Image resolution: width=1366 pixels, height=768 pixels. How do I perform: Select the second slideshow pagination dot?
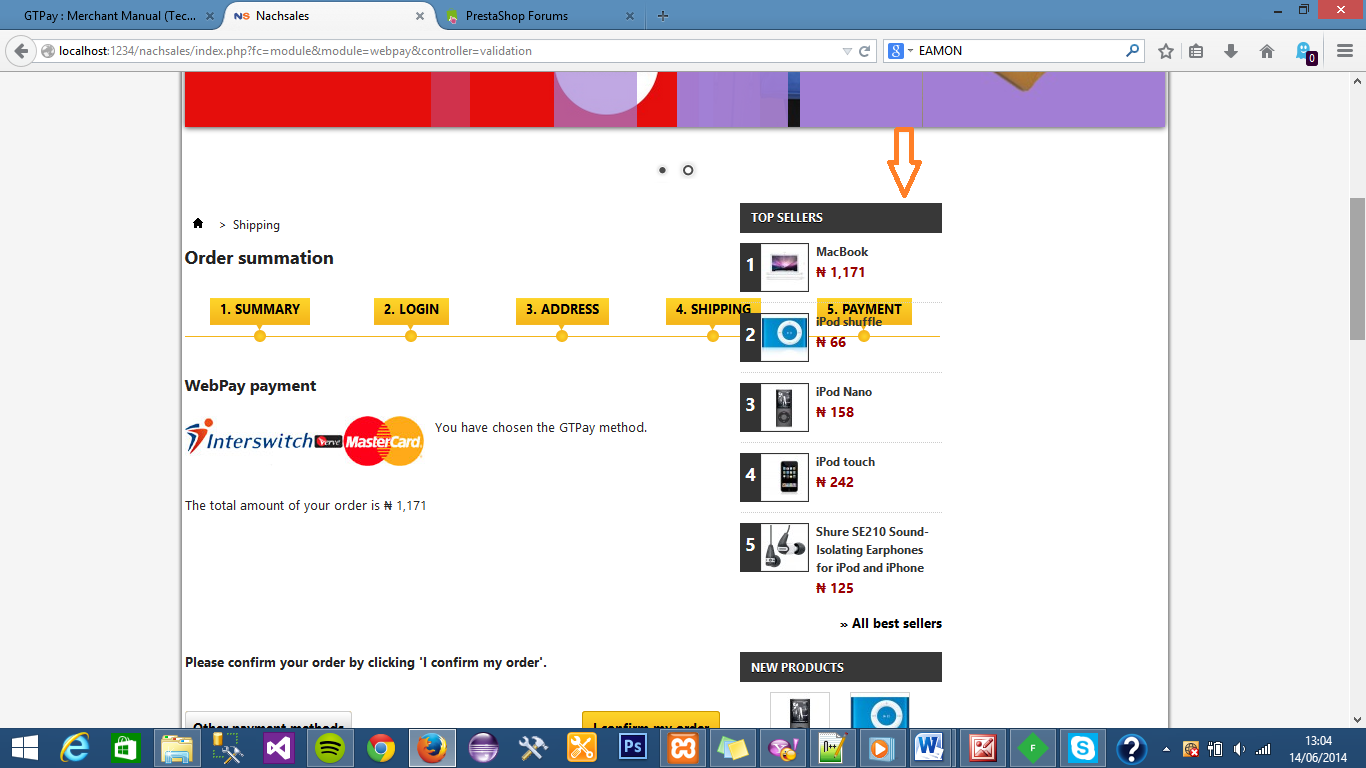pyautogui.click(x=688, y=170)
